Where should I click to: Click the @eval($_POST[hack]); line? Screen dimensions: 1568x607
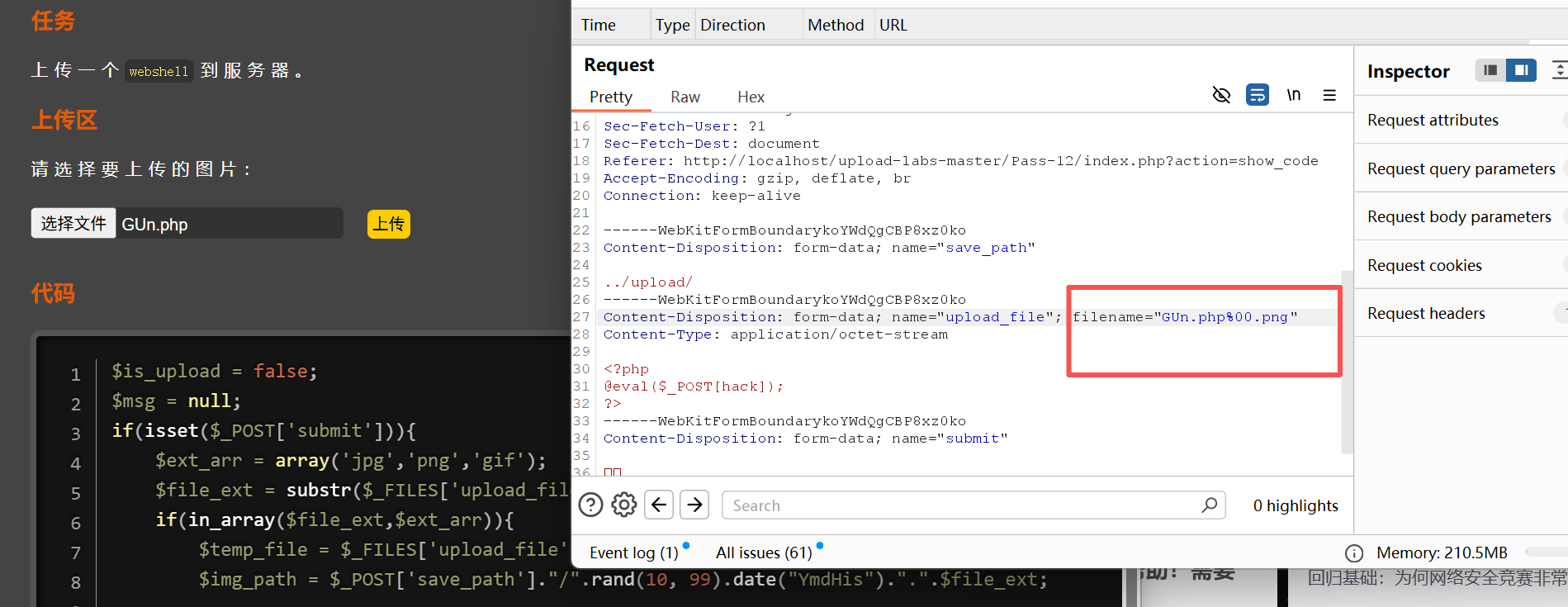pos(694,386)
